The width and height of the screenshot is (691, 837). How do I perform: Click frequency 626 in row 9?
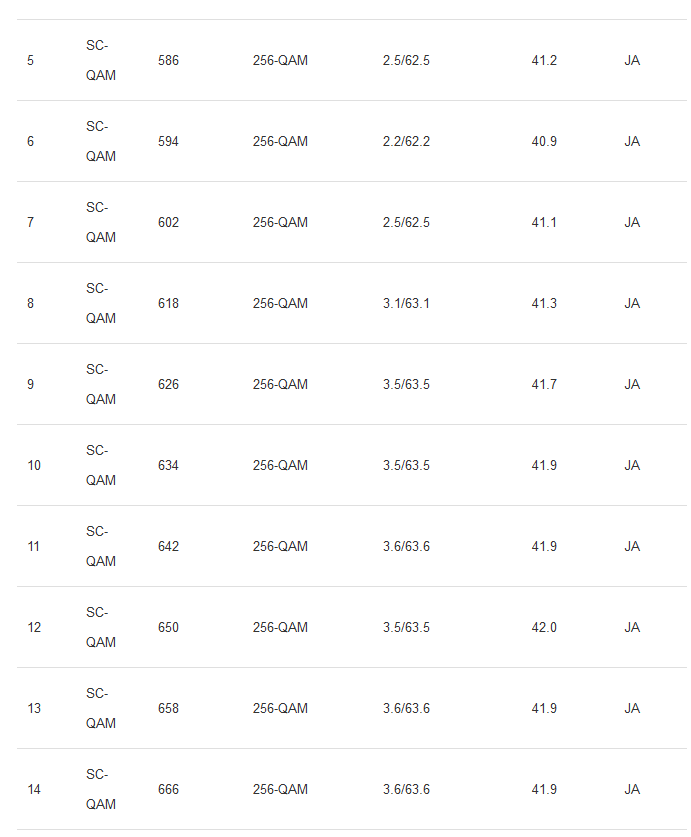pyautogui.click(x=168, y=384)
